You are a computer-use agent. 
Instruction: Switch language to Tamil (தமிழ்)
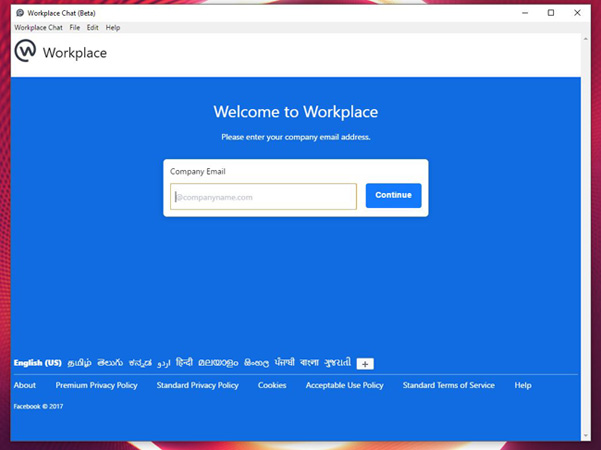[x=79, y=363]
